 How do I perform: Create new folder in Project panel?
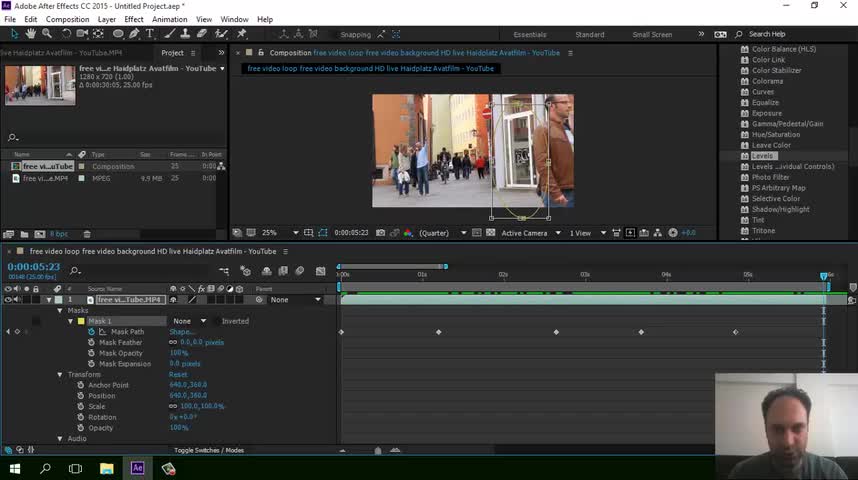point(25,234)
